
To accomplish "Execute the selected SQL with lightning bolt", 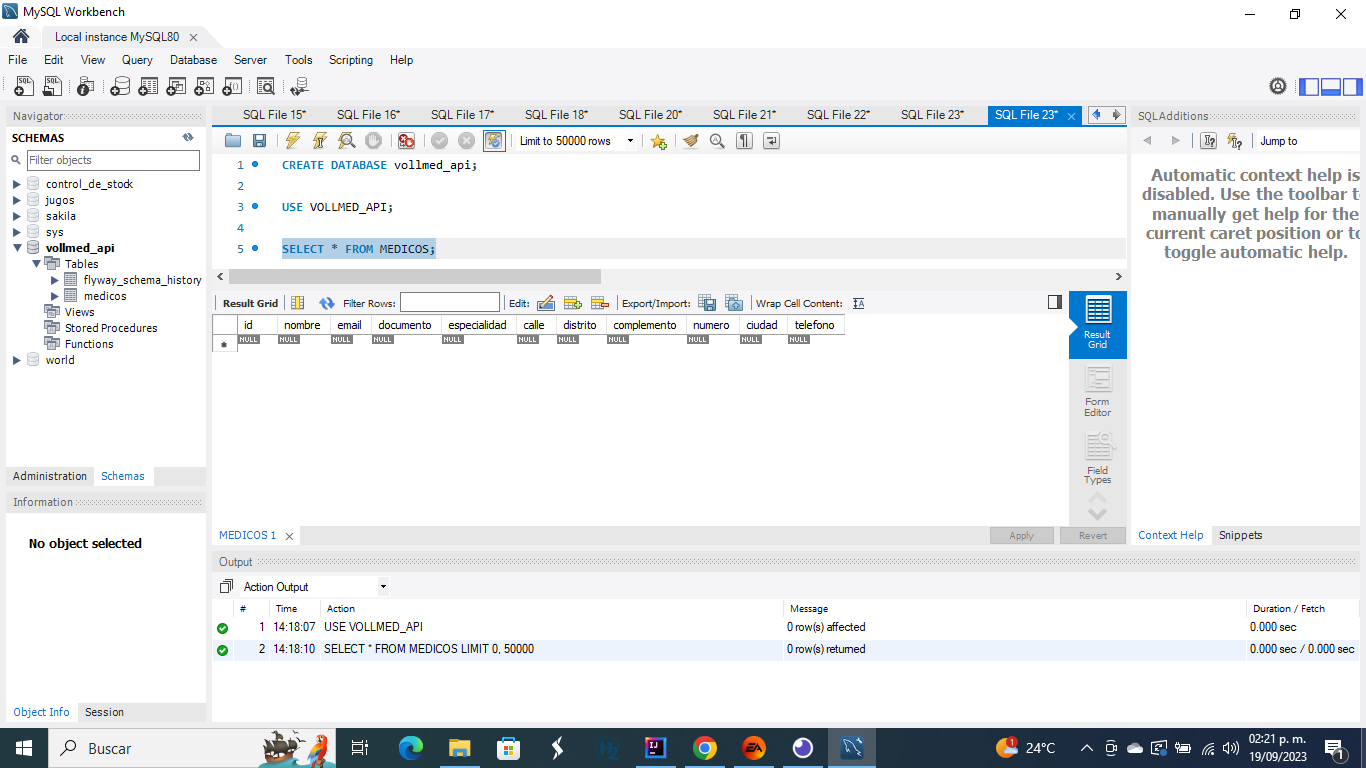I will coord(293,141).
